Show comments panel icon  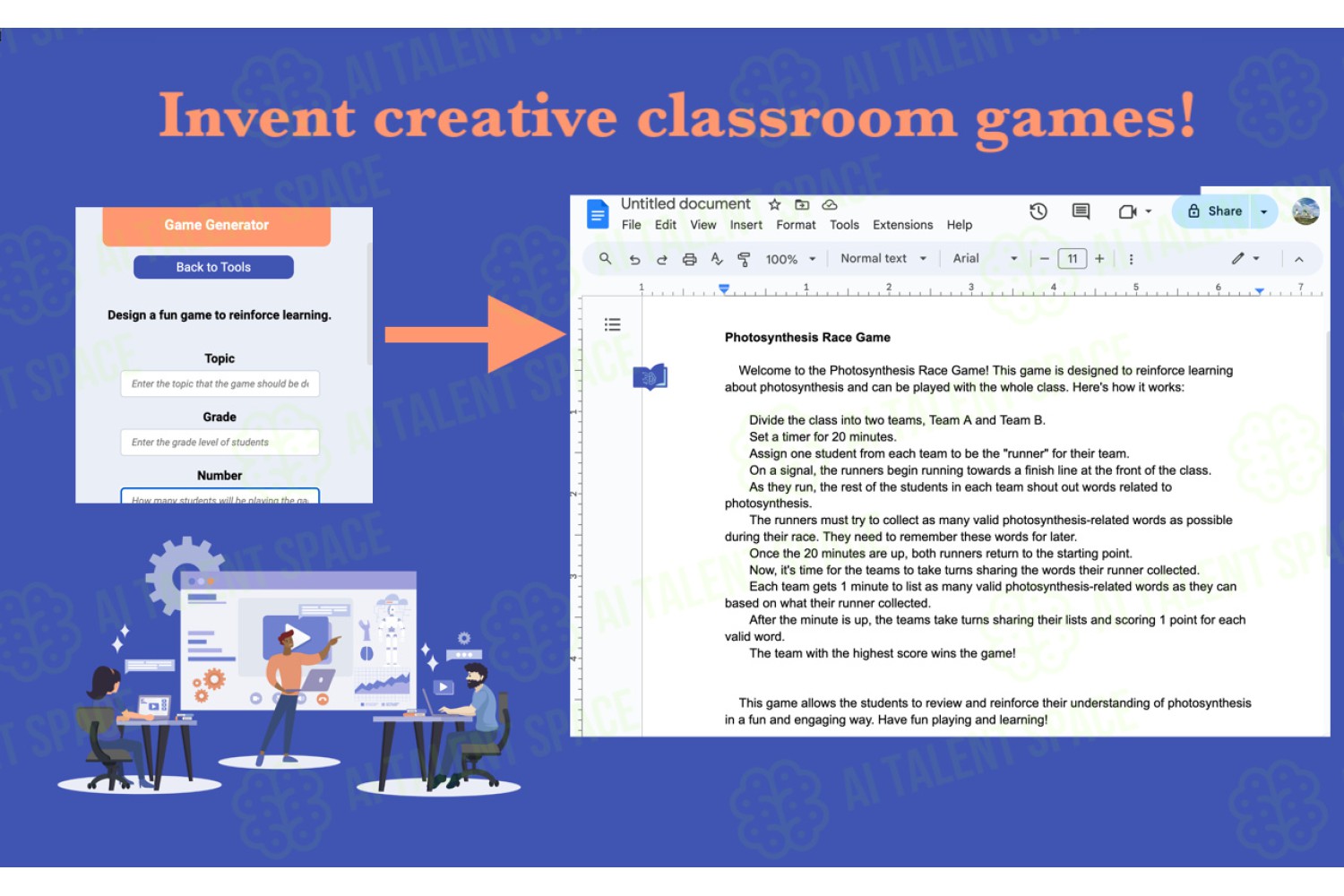(1081, 211)
